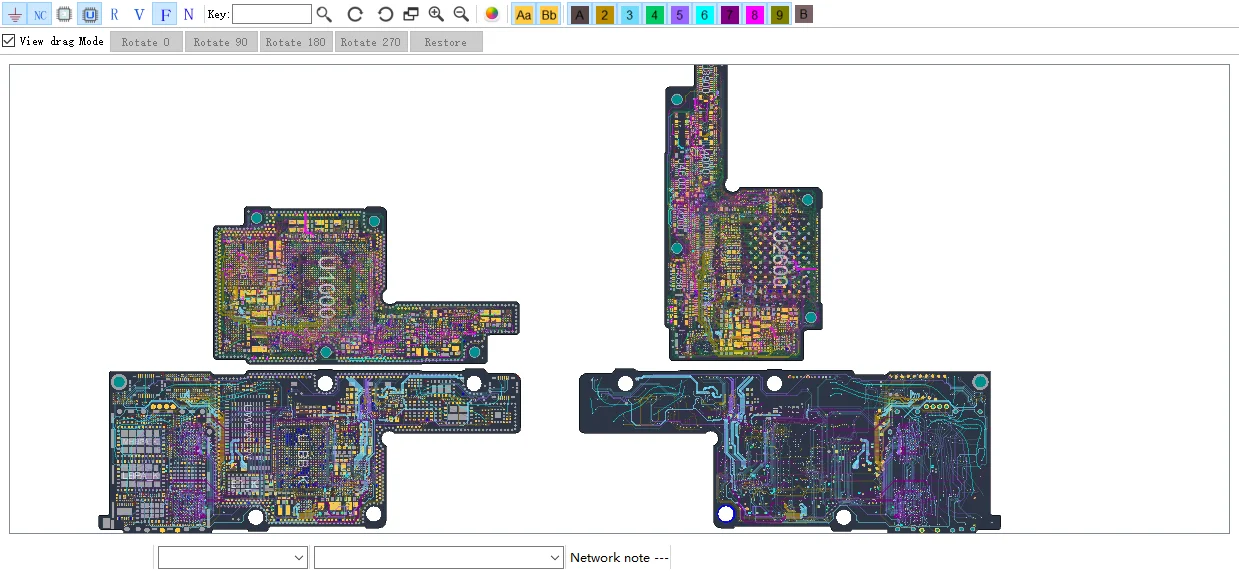This screenshot has width=1239, height=571.
Task: Toggle the ground symbol display icon
Action: [14, 14]
